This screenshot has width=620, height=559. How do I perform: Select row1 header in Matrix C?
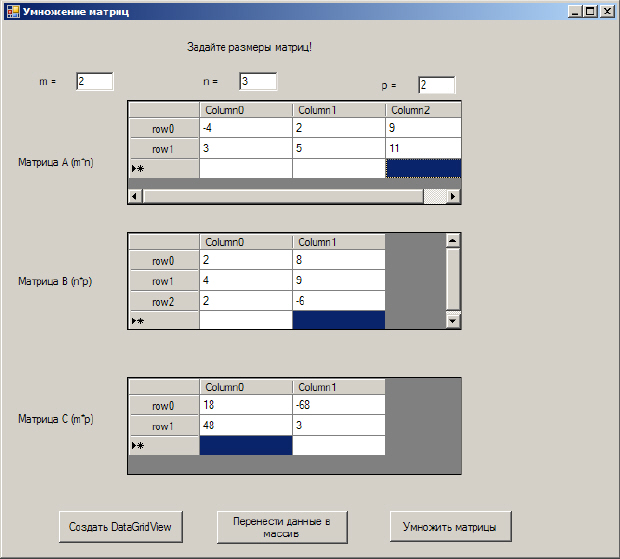(x=164, y=426)
